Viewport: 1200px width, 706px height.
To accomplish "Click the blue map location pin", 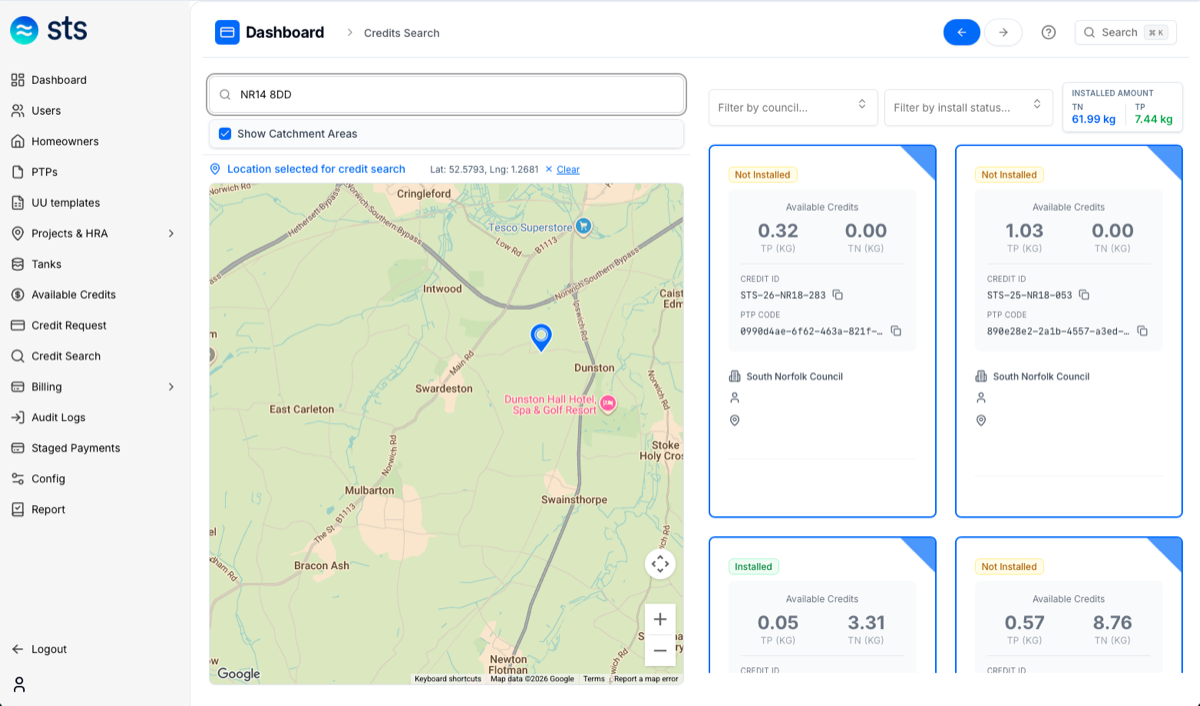I will pyautogui.click(x=541, y=336).
